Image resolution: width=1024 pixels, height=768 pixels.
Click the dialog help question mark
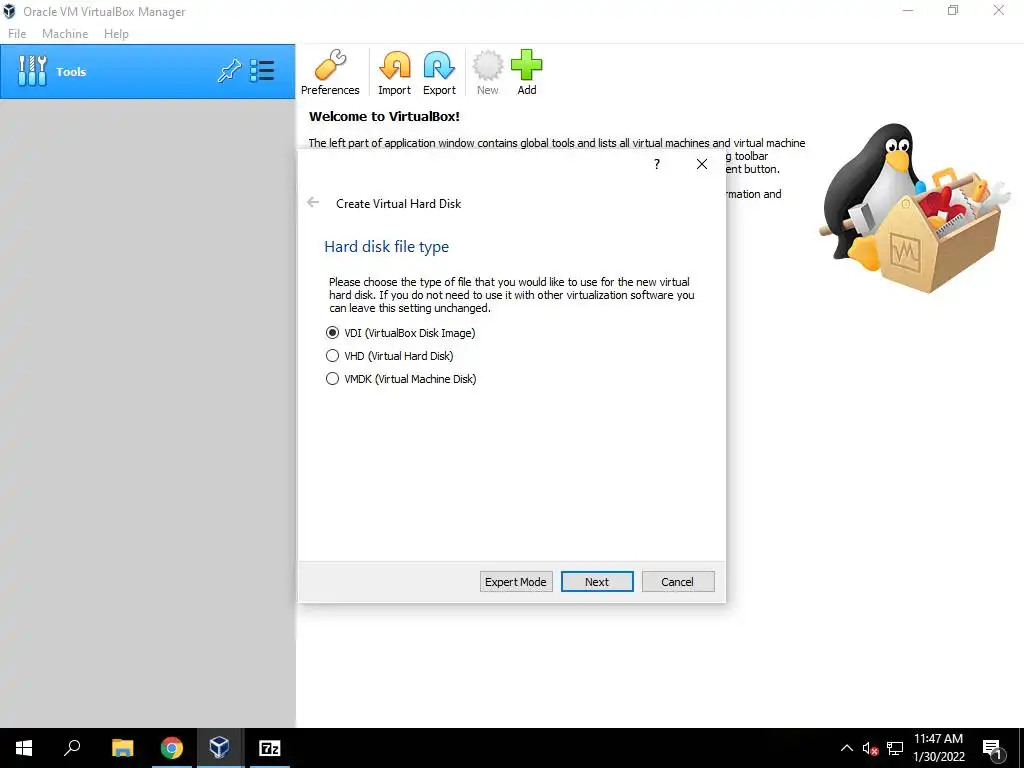pos(657,164)
